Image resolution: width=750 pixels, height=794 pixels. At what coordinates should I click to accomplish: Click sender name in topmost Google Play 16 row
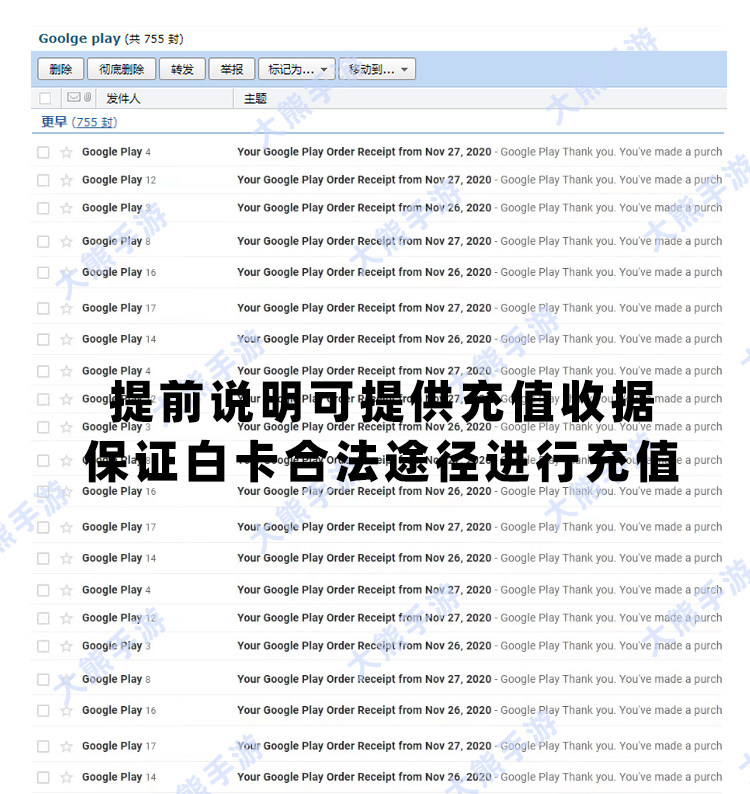tap(112, 272)
